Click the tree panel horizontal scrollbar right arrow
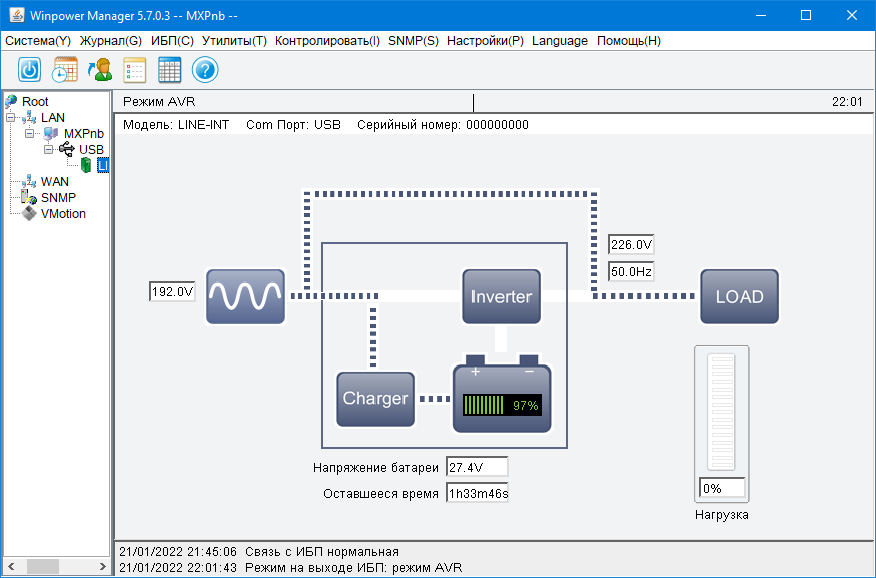The height and width of the screenshot is (578, 876). tap(102, 566)
